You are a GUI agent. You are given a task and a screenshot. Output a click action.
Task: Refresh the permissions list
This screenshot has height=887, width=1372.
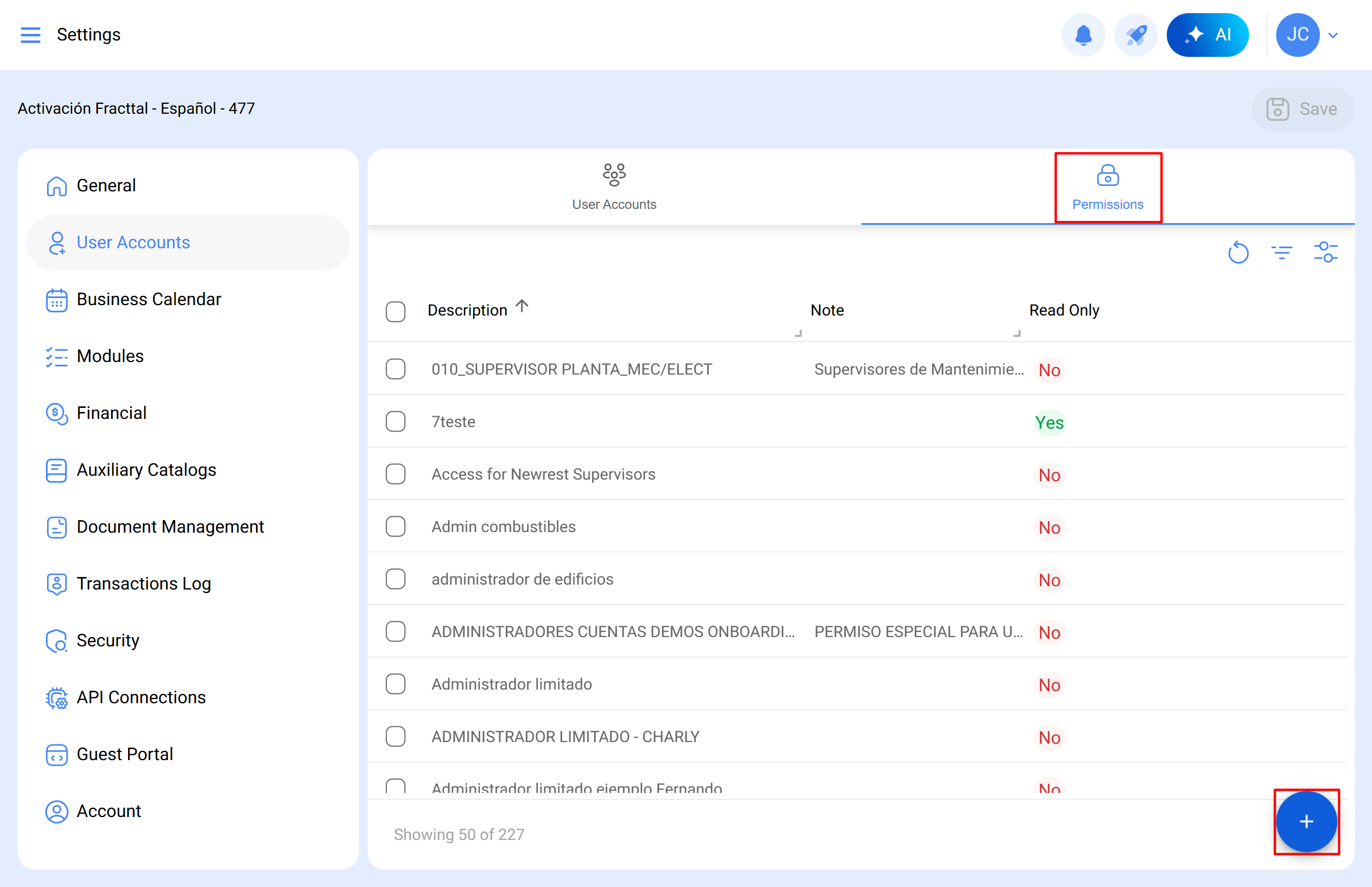[1238, 252]
